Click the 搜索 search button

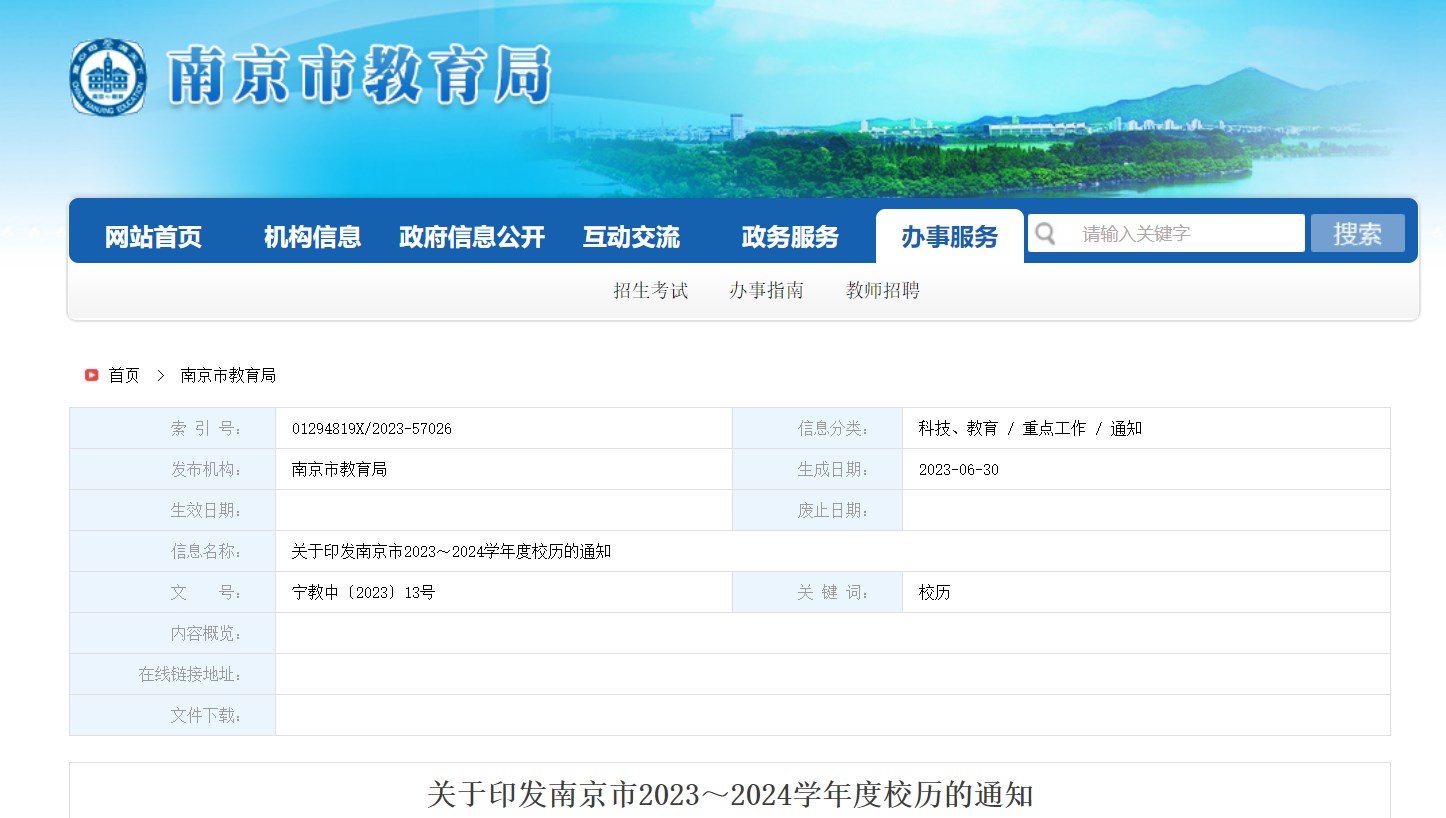coord(1357,234)
